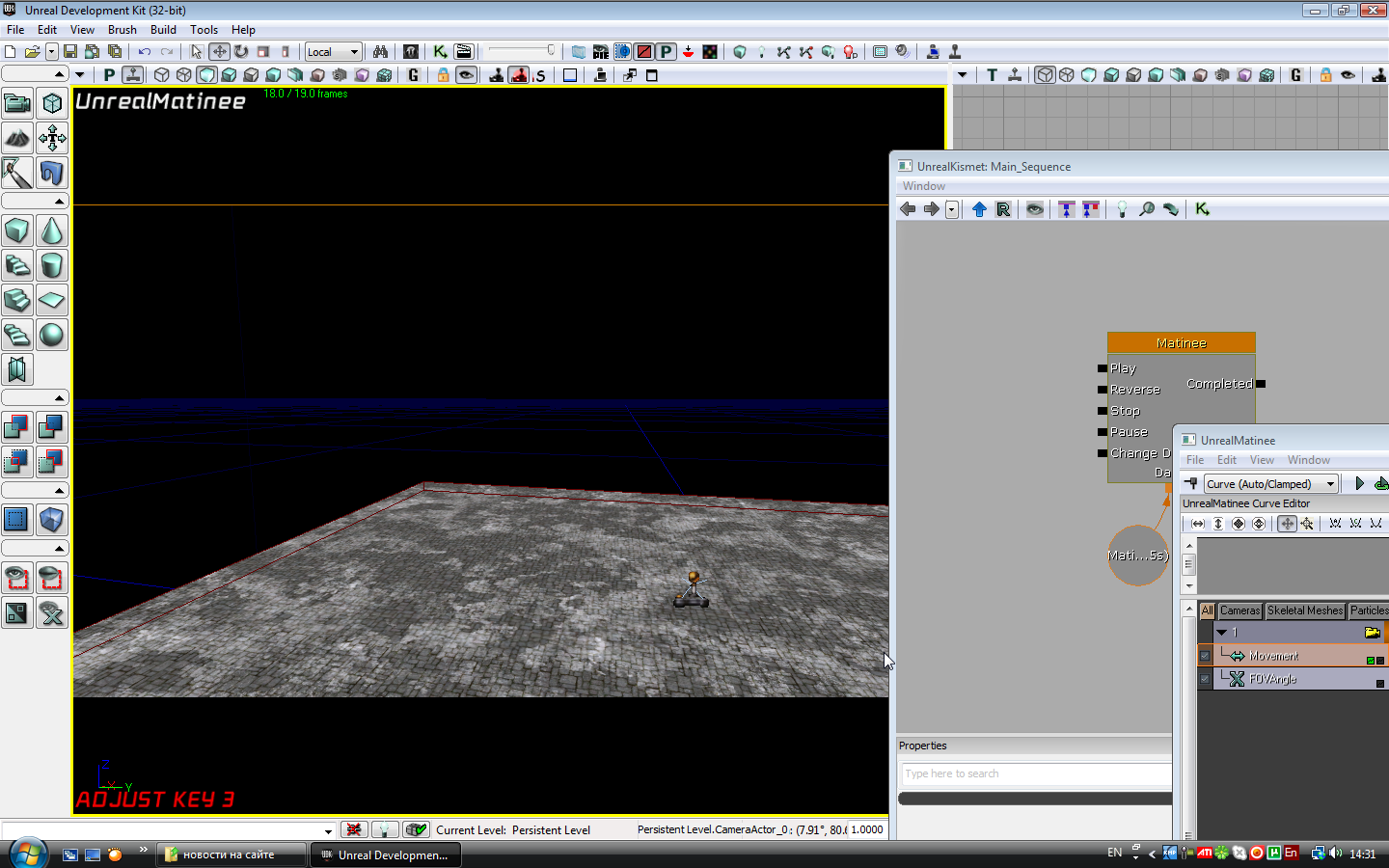Click the binoculars search icon
Viewport: 1389px width, 868px height.
click(380, 52)
